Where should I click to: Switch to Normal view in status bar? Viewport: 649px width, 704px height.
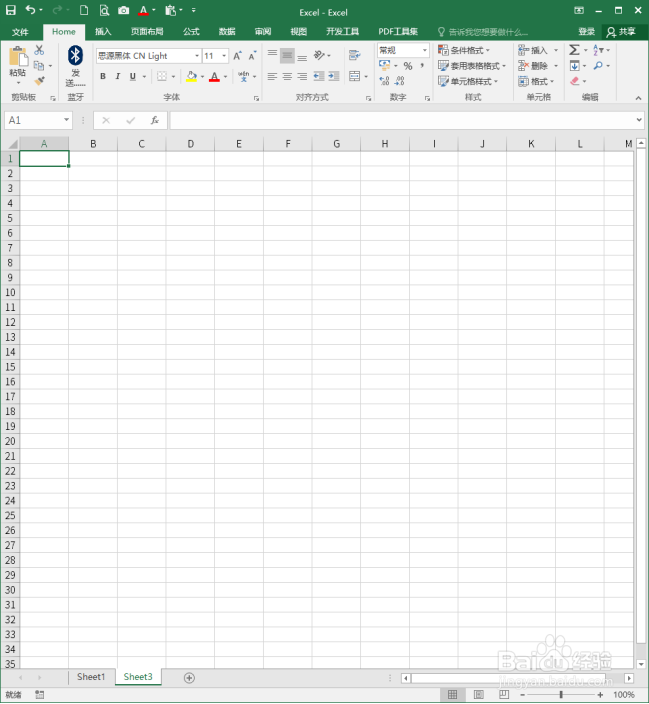pos(452,695)
